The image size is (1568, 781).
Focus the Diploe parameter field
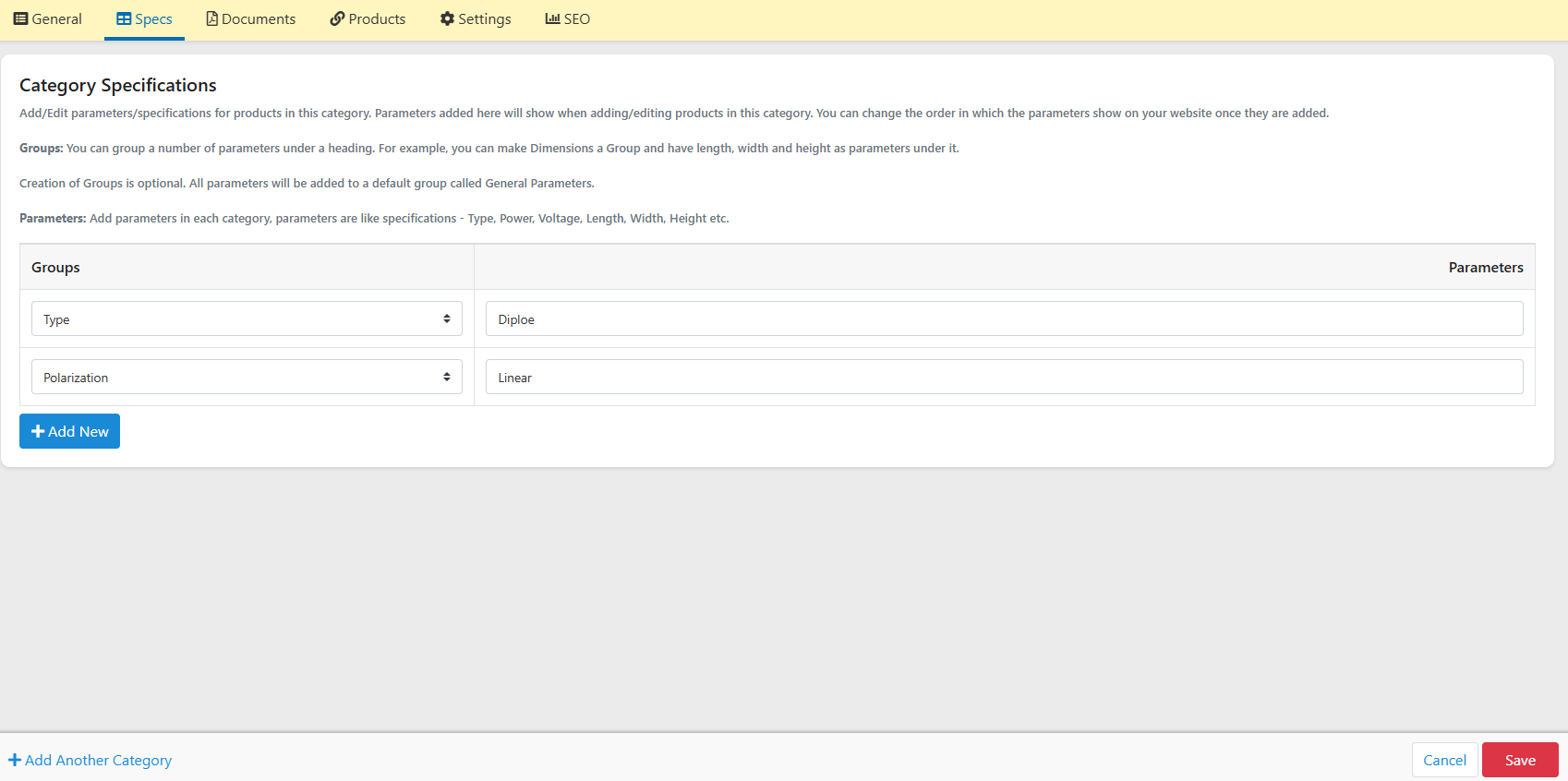[x=1004, y=318]
